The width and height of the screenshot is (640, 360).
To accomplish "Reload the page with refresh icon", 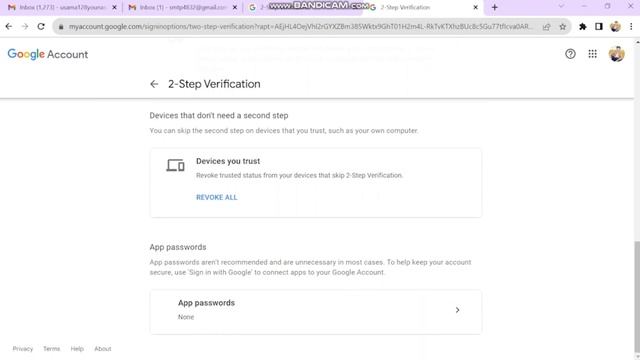I will (41, 27).
